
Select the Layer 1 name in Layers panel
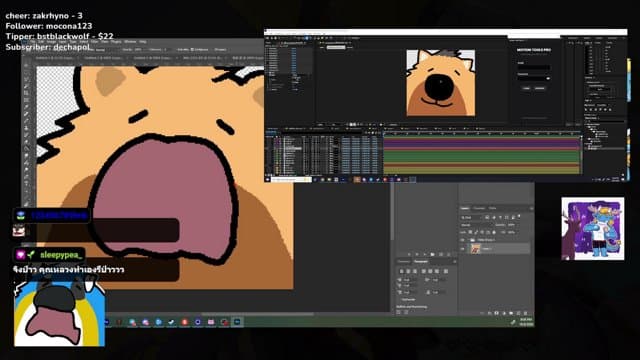pyautogui.click(x=487, y=249)
